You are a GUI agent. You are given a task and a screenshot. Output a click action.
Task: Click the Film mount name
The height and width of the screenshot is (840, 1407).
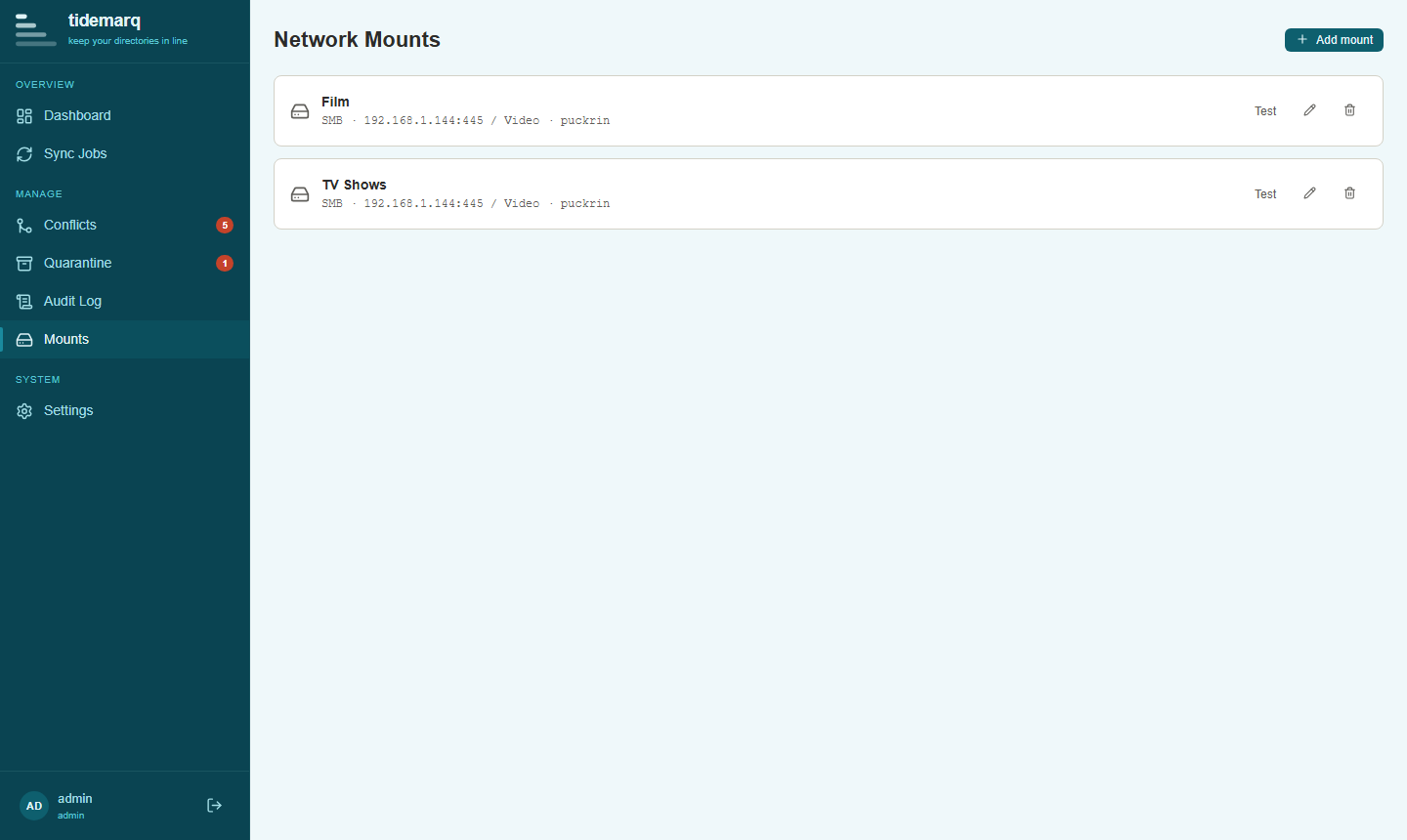(335, 102)
